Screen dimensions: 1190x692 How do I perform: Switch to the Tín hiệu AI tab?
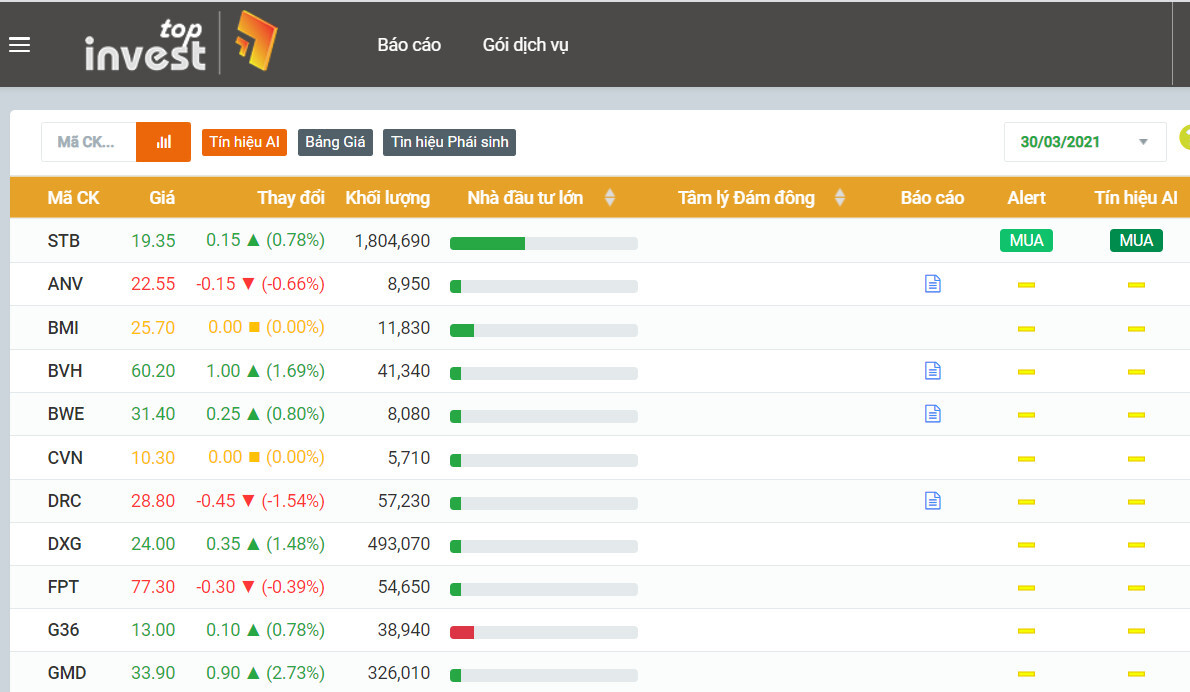pos(244,142)
